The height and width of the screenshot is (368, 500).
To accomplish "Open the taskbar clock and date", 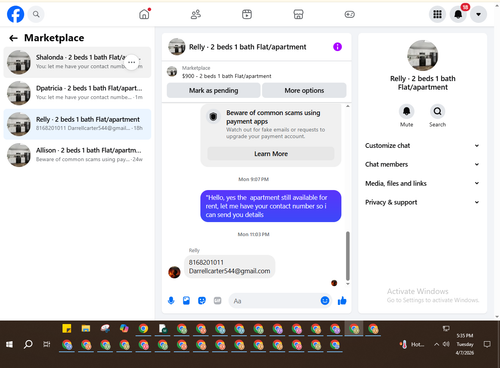I will [x=465, y=344].
